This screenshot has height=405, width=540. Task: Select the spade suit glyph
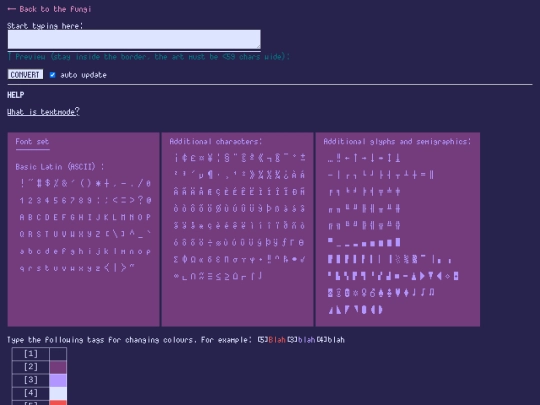(381, 292)
